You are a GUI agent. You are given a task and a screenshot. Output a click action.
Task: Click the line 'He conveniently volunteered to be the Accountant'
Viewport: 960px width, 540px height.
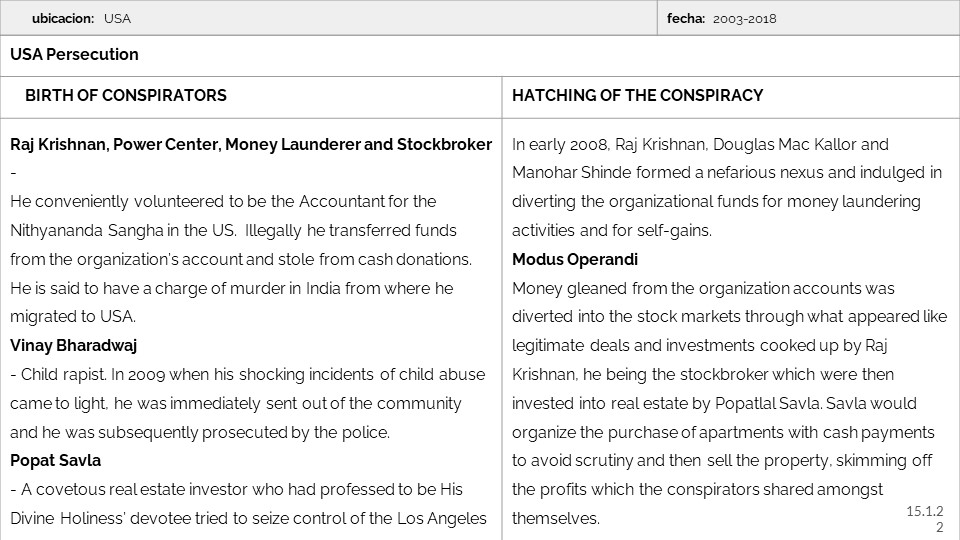[x=223, y=201]
